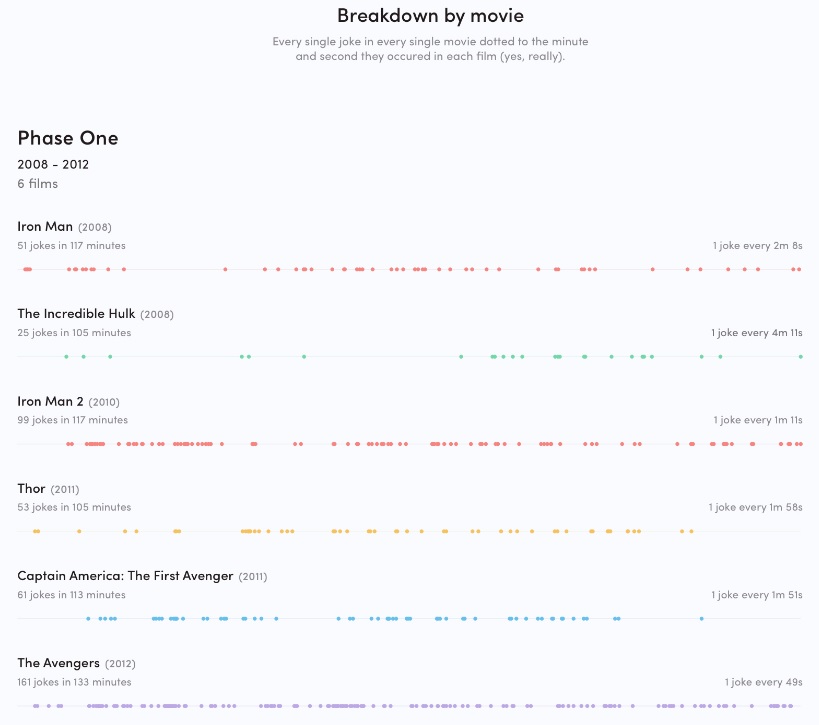Click the last blue dot in Captain America timeline
The image size is (819, 725).
702,619
